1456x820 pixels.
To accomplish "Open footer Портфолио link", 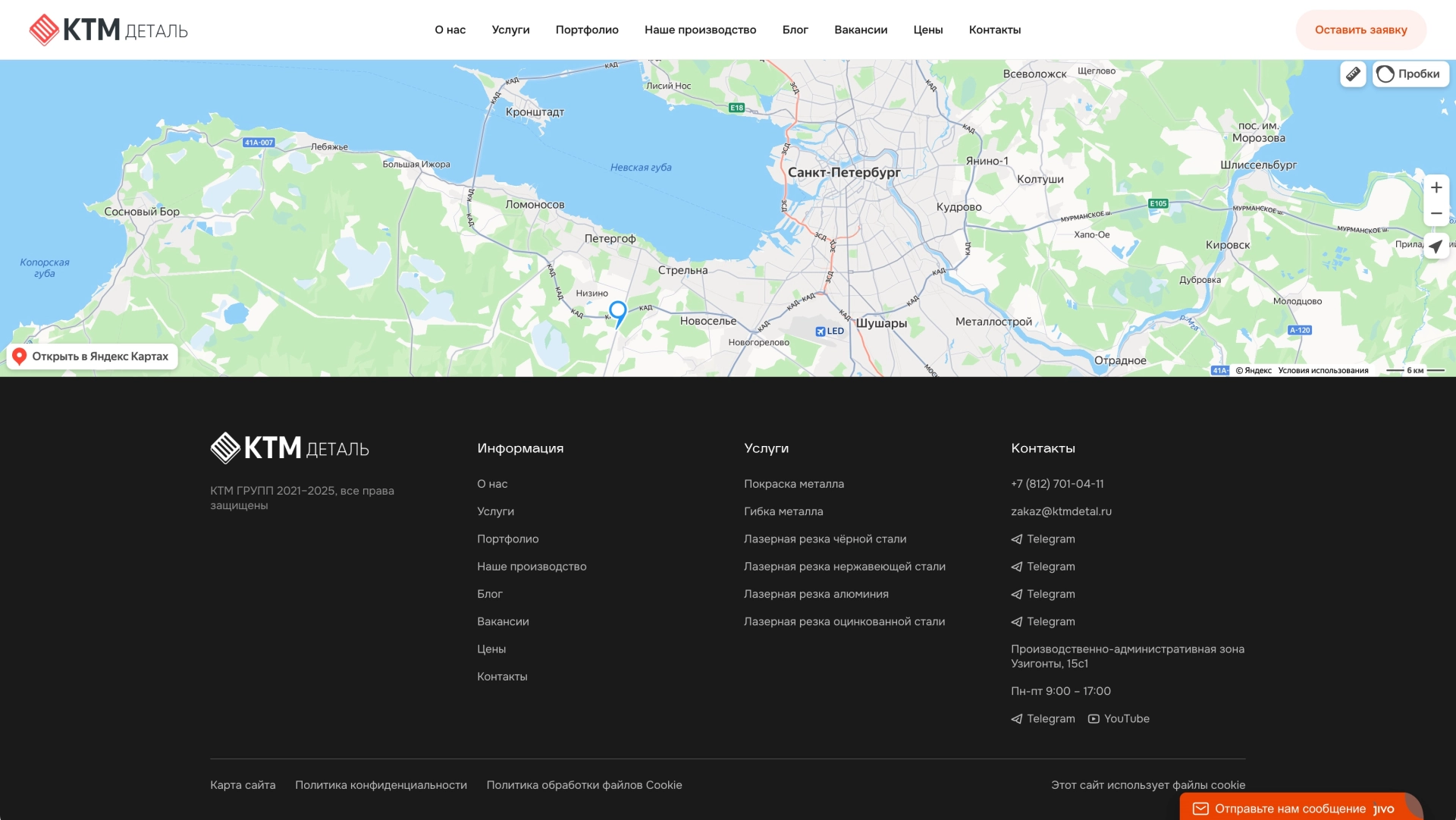I will (507, 539).
